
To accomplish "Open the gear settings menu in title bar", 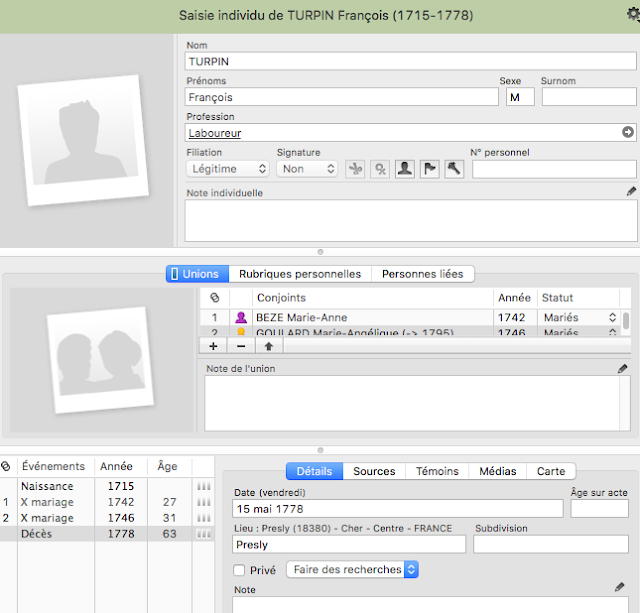I will pyautogui.click(x=633, y=15).
